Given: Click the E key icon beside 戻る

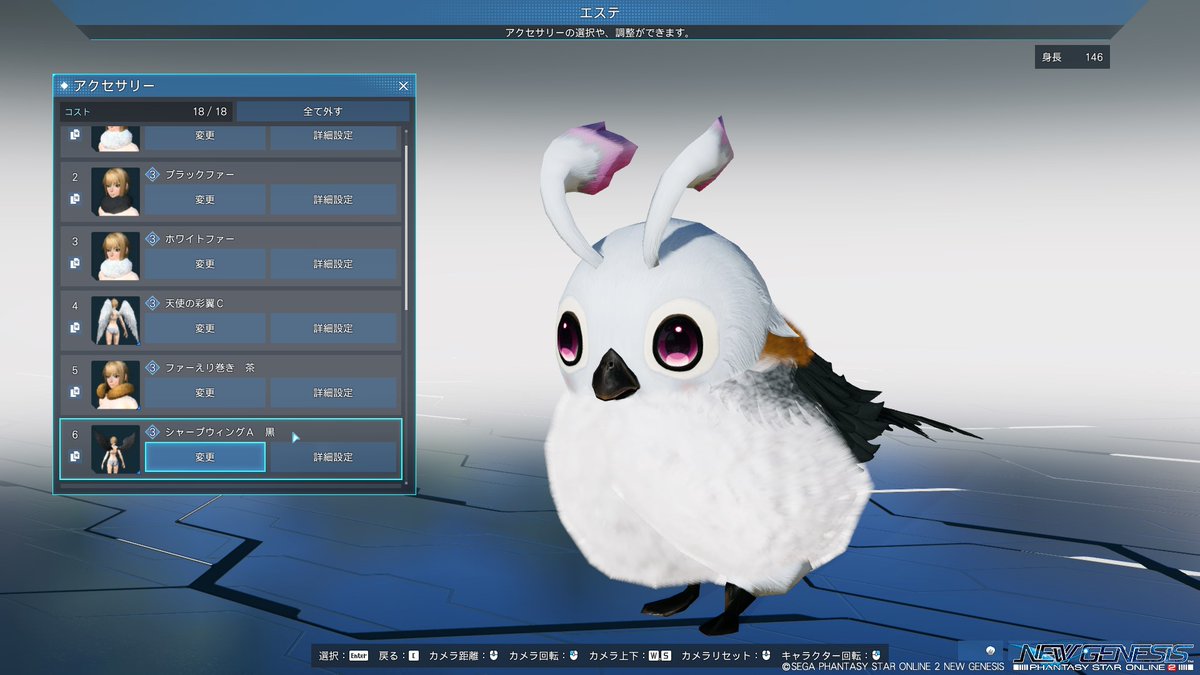Looking at the screenshot, I should (x=413, y=656).
